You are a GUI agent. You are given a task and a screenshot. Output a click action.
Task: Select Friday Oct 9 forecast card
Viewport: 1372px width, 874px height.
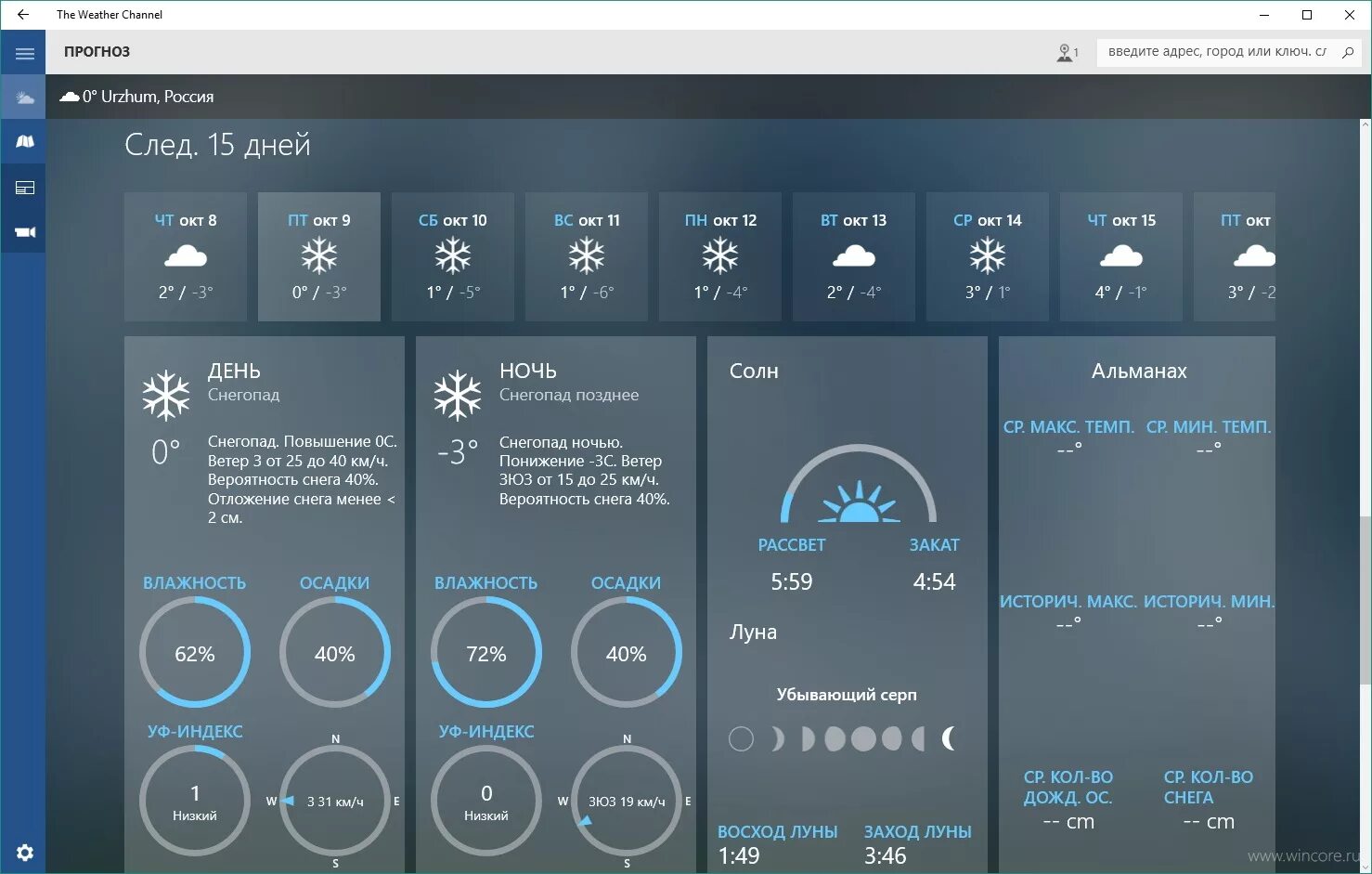click(319, 256)
